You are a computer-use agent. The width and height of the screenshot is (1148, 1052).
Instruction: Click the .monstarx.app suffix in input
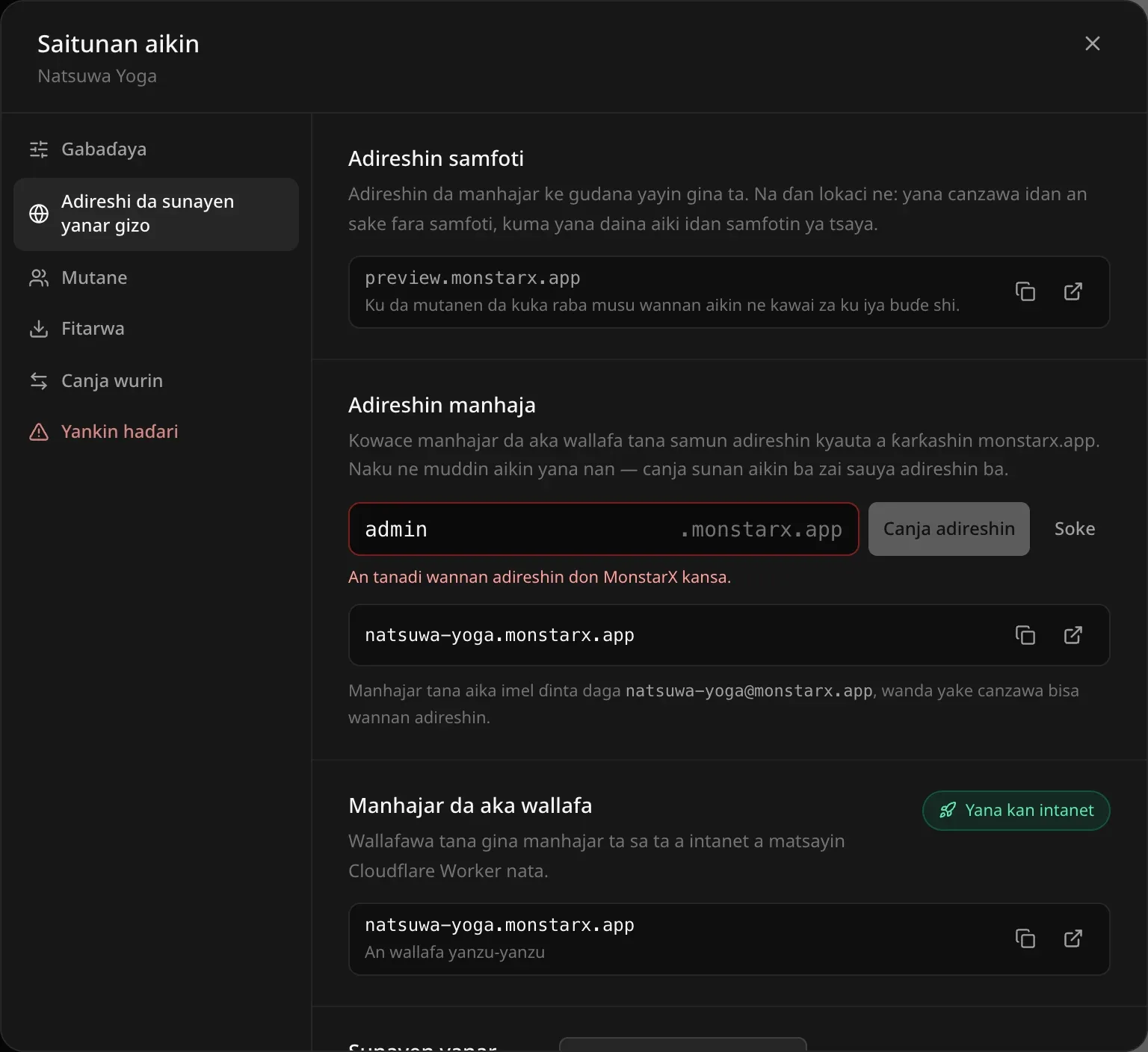point(761,529)
